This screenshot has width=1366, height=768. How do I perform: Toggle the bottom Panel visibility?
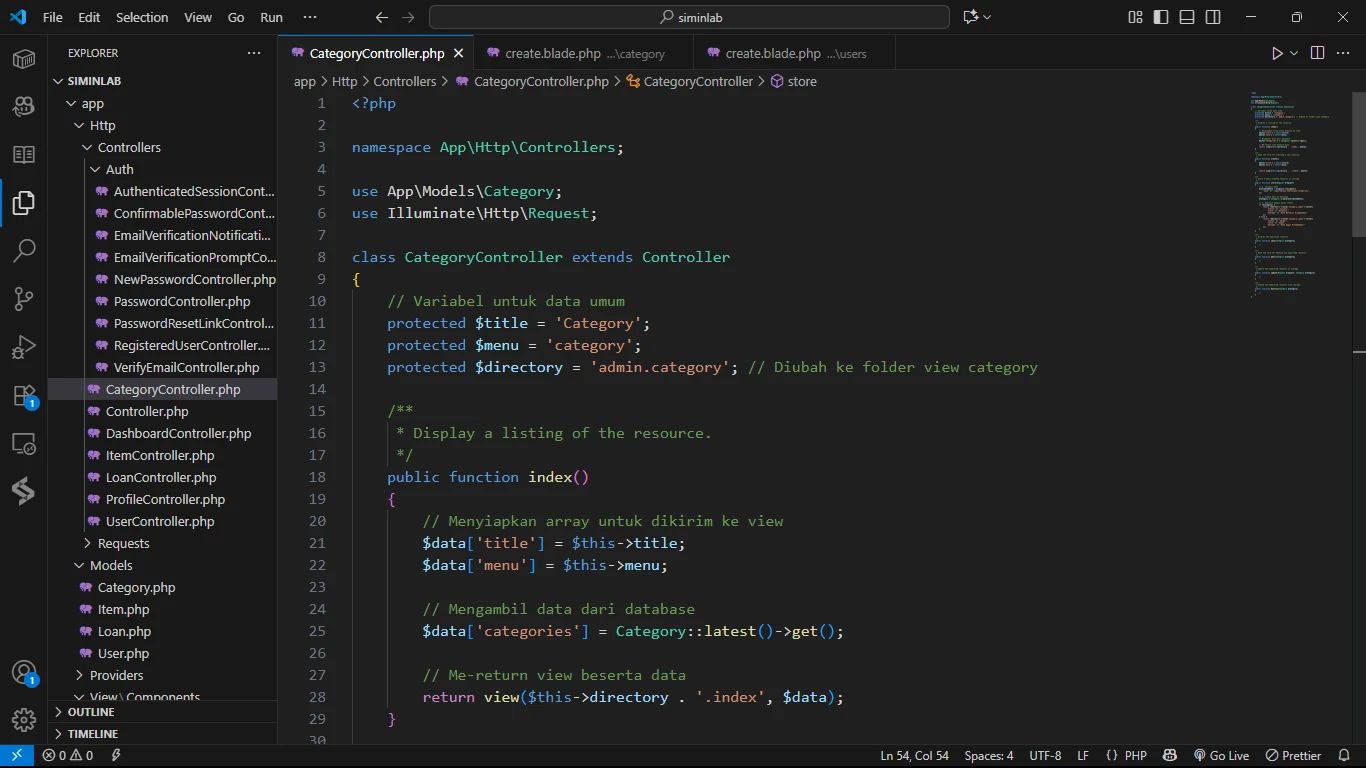(x=1187, y=17)
